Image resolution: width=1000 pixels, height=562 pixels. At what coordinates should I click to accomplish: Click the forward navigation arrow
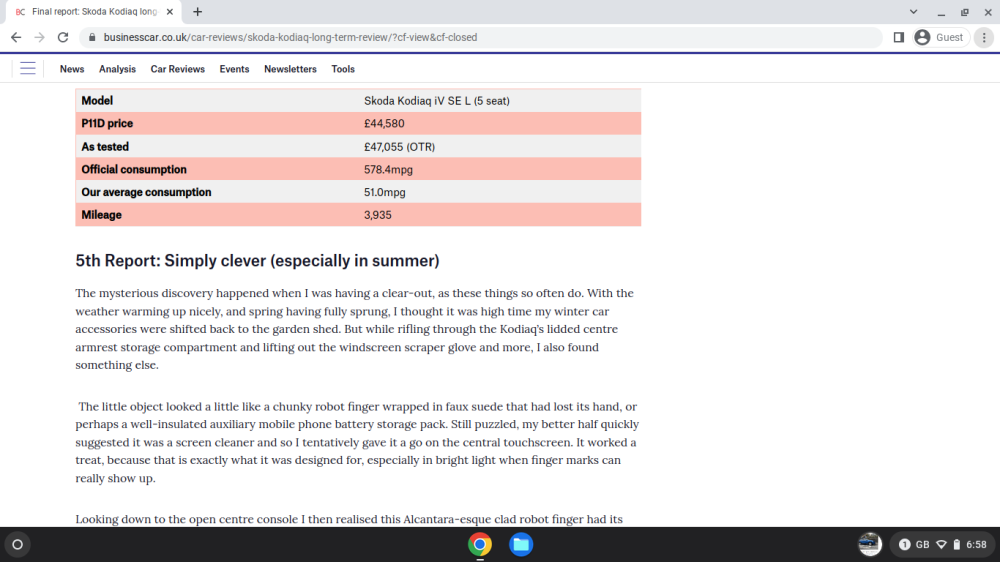point(40,38)
